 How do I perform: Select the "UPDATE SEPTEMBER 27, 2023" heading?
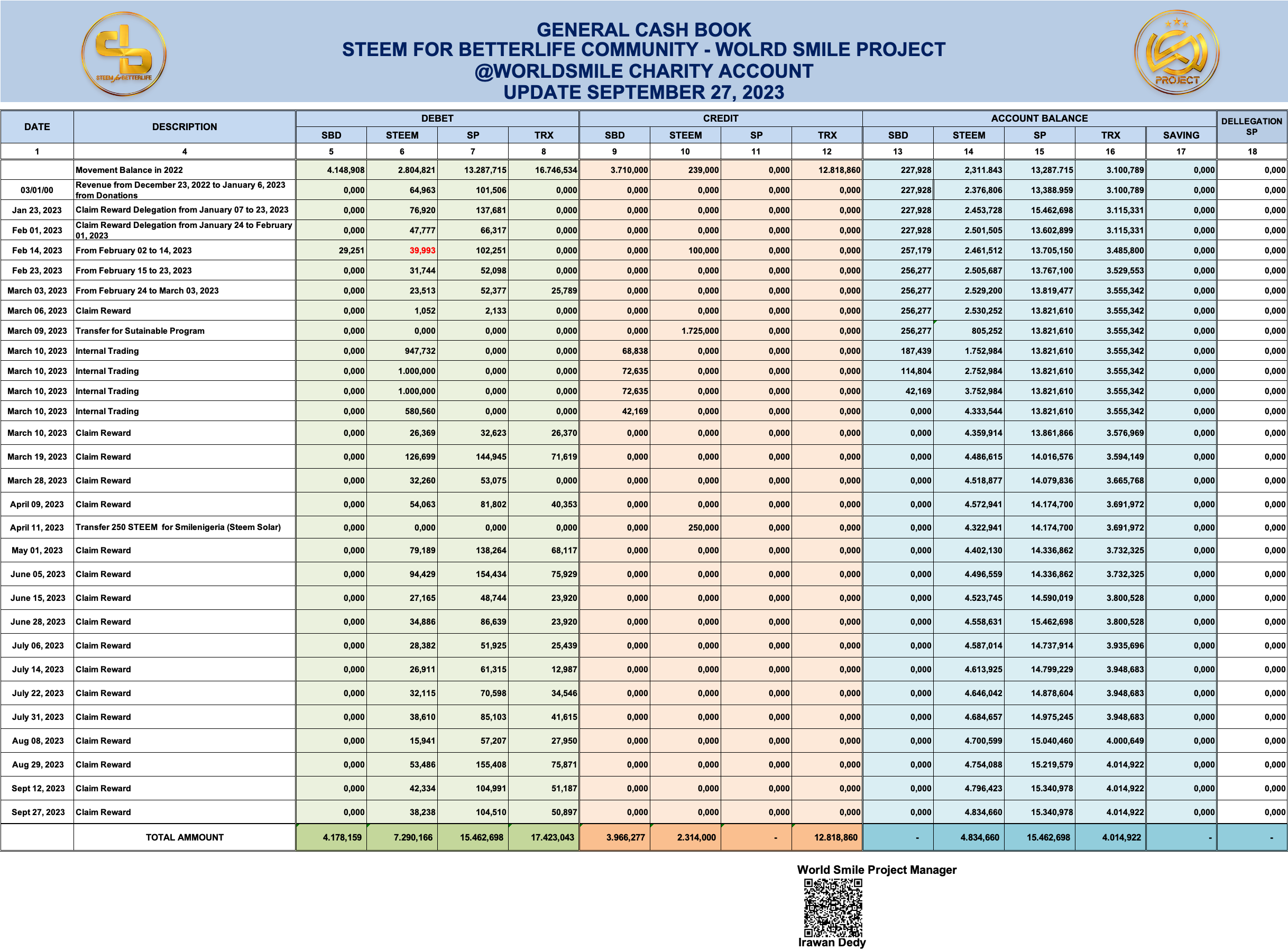643,92
